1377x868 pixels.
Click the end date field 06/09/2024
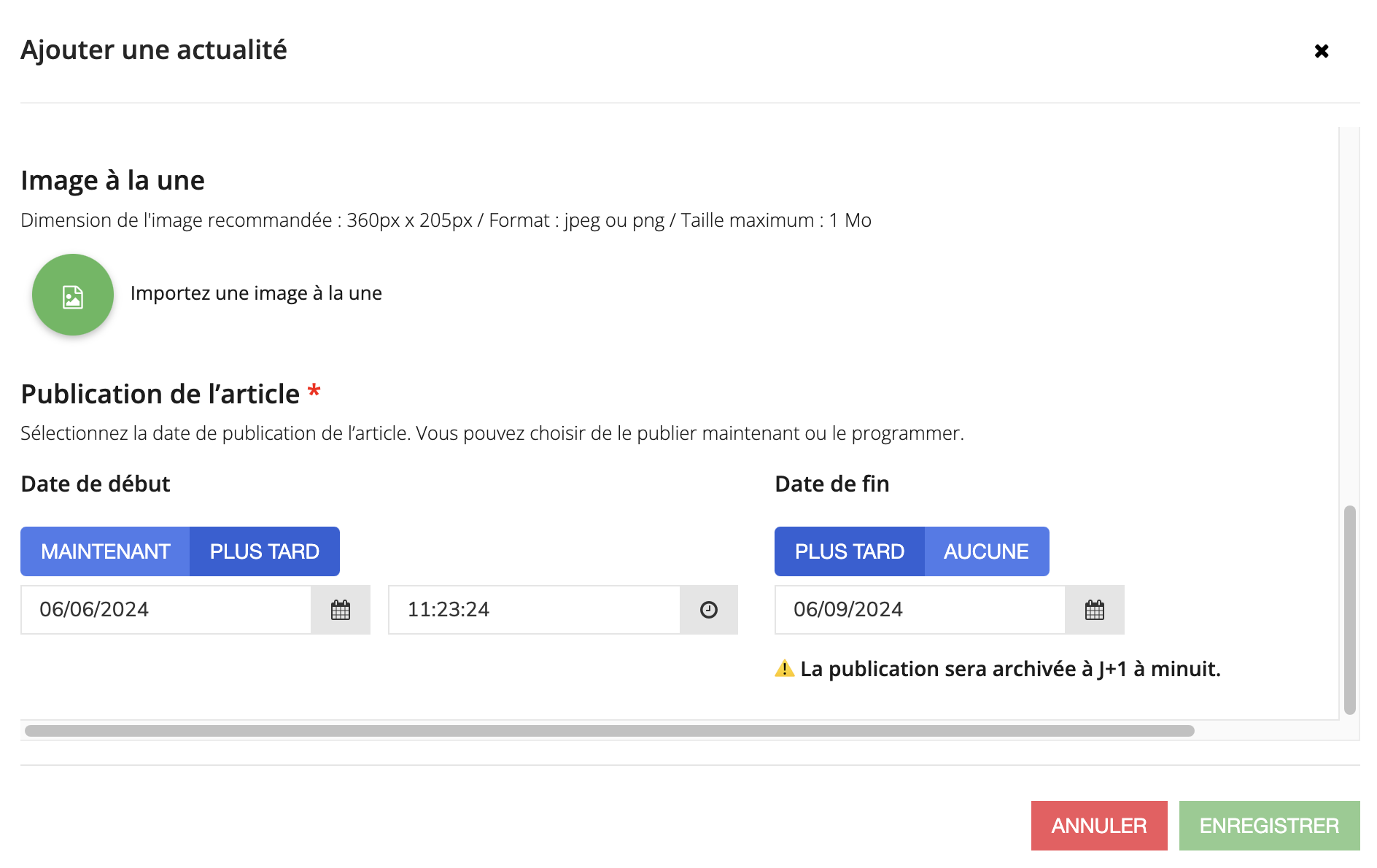pos(920,610)
